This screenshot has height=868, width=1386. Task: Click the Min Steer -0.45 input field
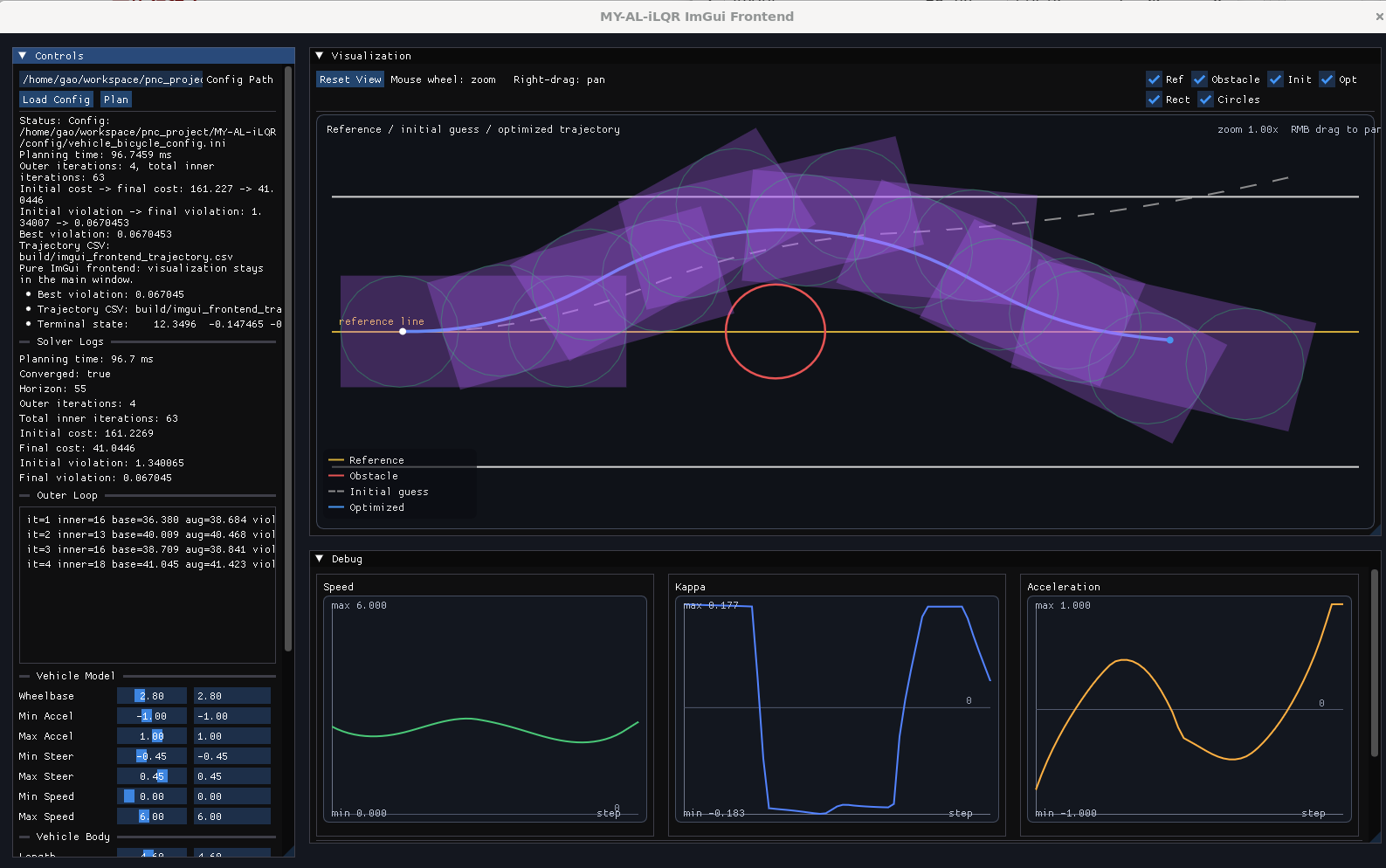point(232,756)
